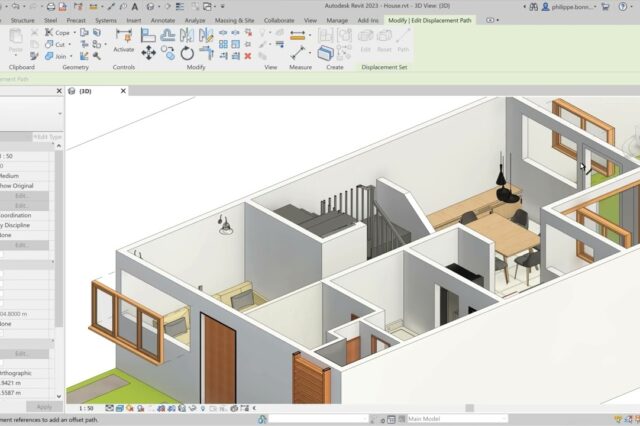This screenshot has height=426, width=640.
Task: Toggle Shadows in view control bar
Action: click(140, 408)
